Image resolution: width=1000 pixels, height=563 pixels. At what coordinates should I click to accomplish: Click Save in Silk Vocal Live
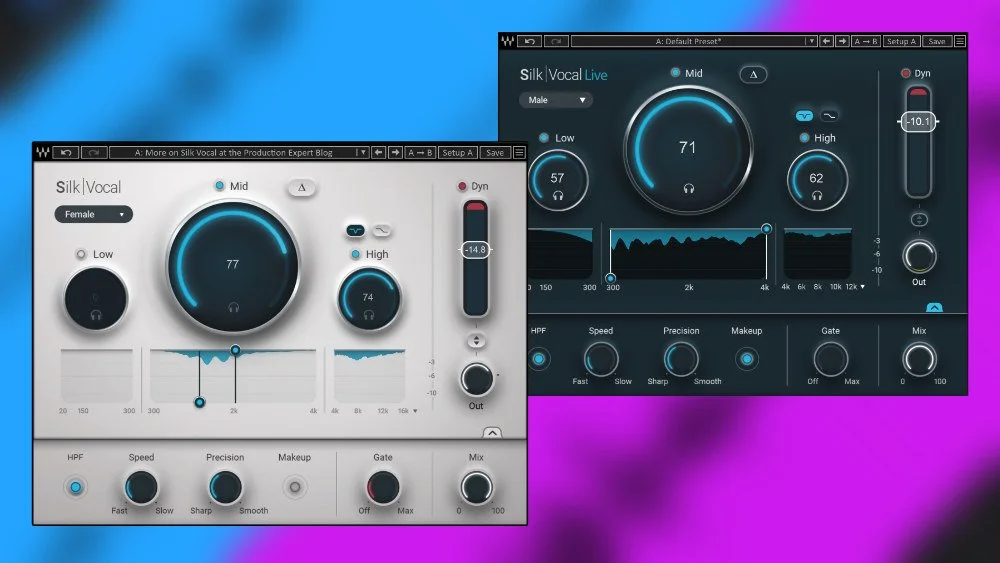(x=937, y=41)
